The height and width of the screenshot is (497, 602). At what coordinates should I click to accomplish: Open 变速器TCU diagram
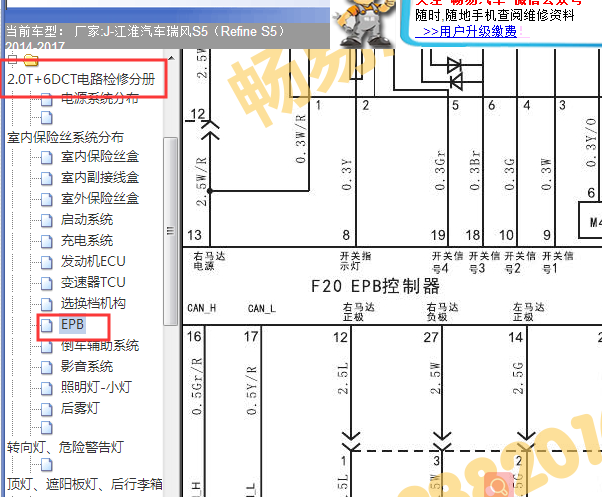click(93, 282)
